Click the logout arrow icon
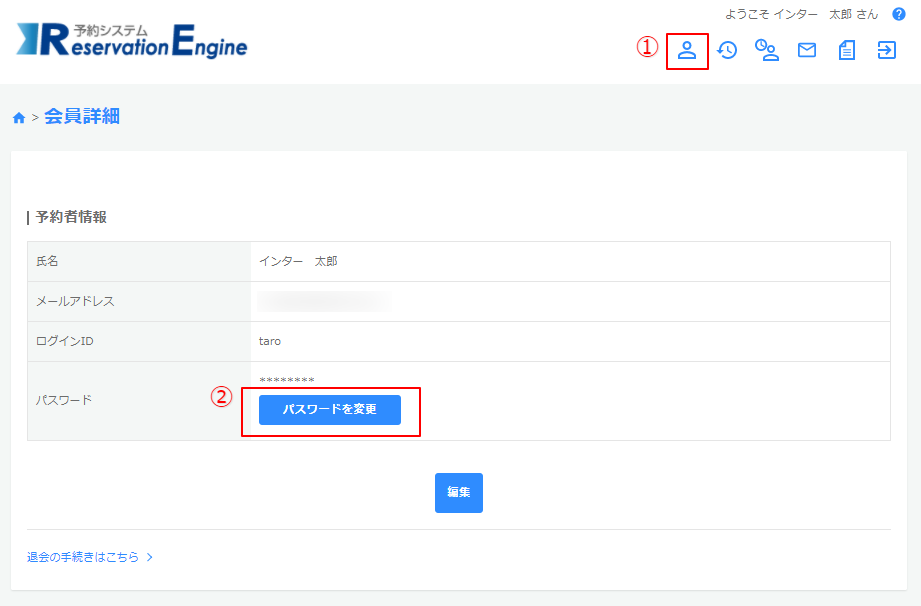Image resolution: width=921 pixels, height=606 pixels. tap(887, 50)
